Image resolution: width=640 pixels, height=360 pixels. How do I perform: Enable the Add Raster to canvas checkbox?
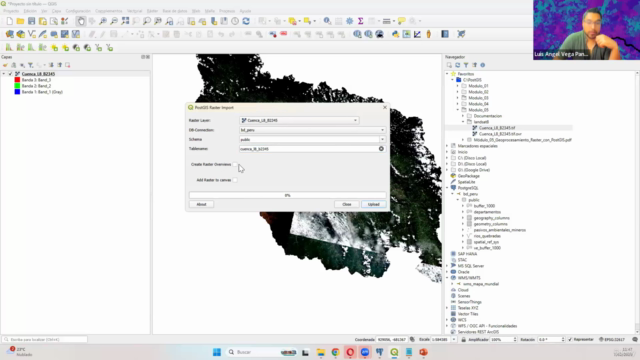pyautogui.click(x=235, y=180)
